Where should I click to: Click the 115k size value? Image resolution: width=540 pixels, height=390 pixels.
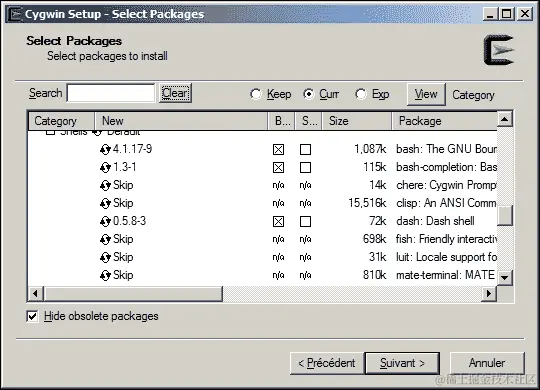tap(375, 167)
